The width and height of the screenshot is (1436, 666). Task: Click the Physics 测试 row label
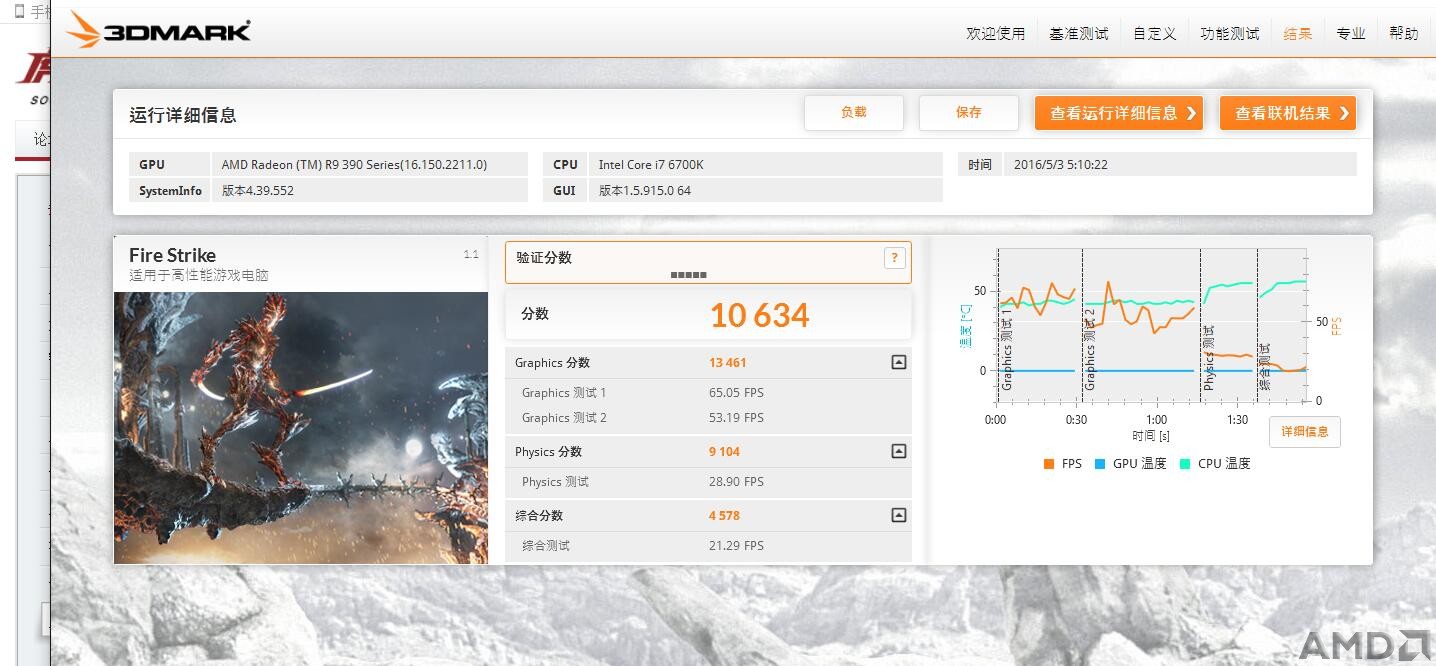coord(555,482)
